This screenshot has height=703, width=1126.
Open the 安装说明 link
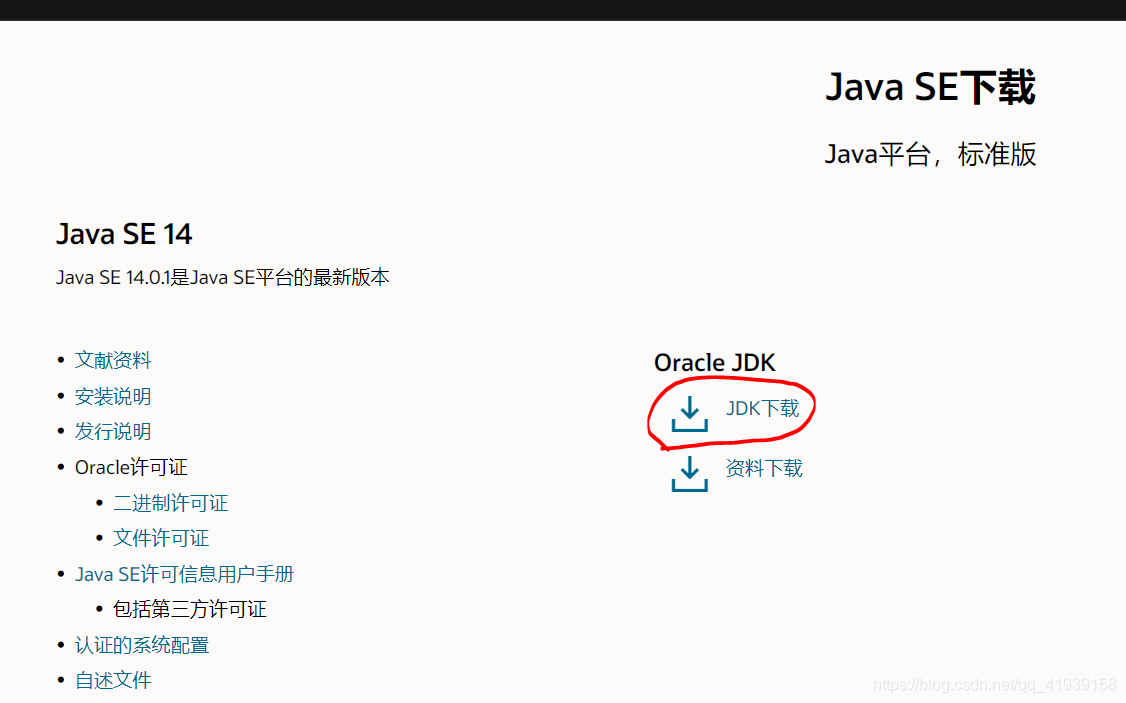pyautogui.click(x=113, y=396)
